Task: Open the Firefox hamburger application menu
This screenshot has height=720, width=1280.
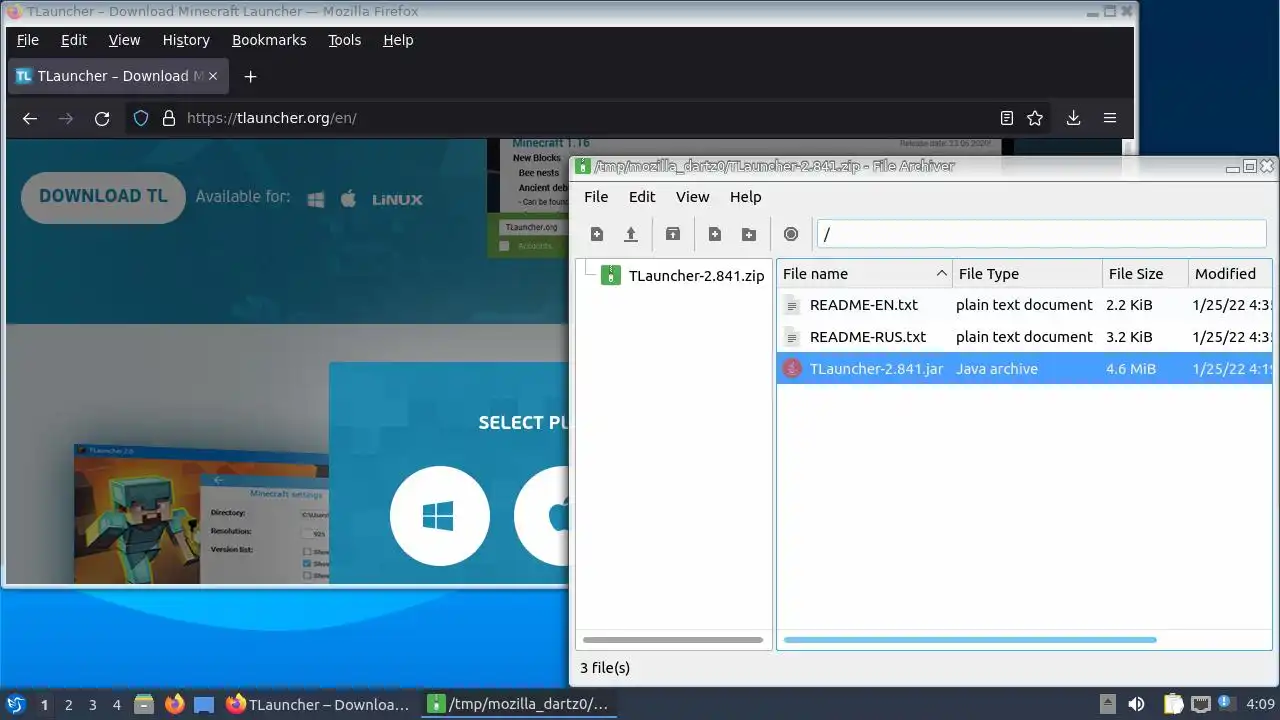Action: 1109,118
